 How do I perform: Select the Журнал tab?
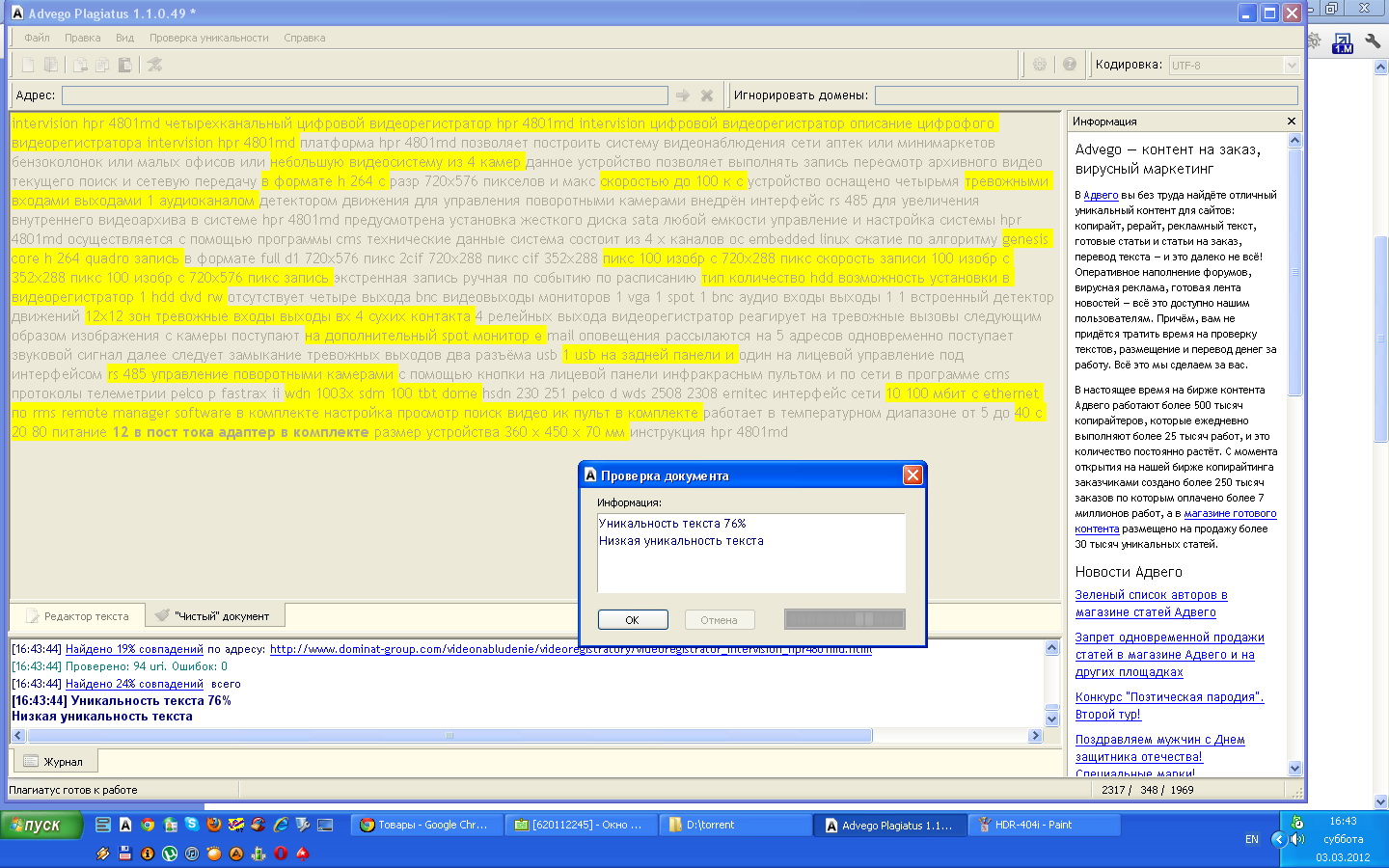coord(53,761)
